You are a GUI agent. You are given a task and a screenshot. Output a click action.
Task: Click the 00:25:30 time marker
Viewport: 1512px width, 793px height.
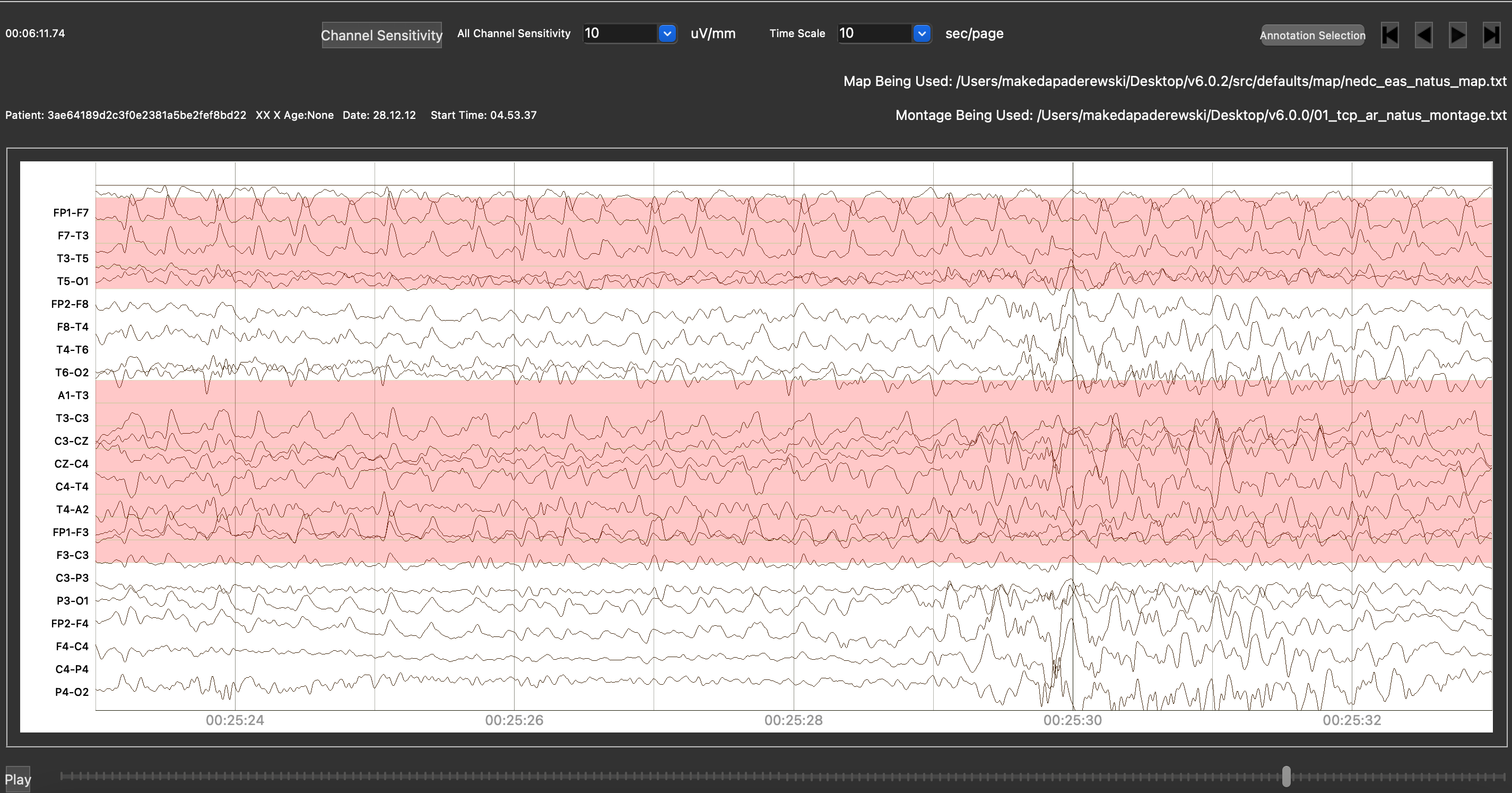pyautogui.click(x=1072, y=720)
